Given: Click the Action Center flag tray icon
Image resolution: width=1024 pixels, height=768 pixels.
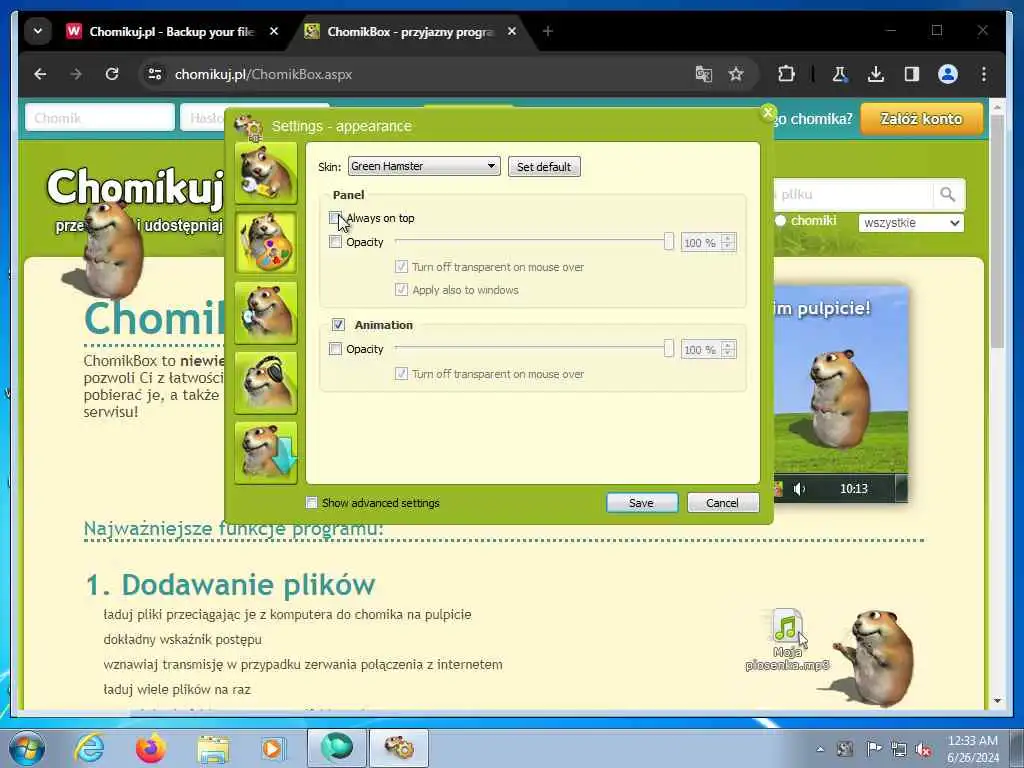Looking at the screenshot, I should pos(873,749).
